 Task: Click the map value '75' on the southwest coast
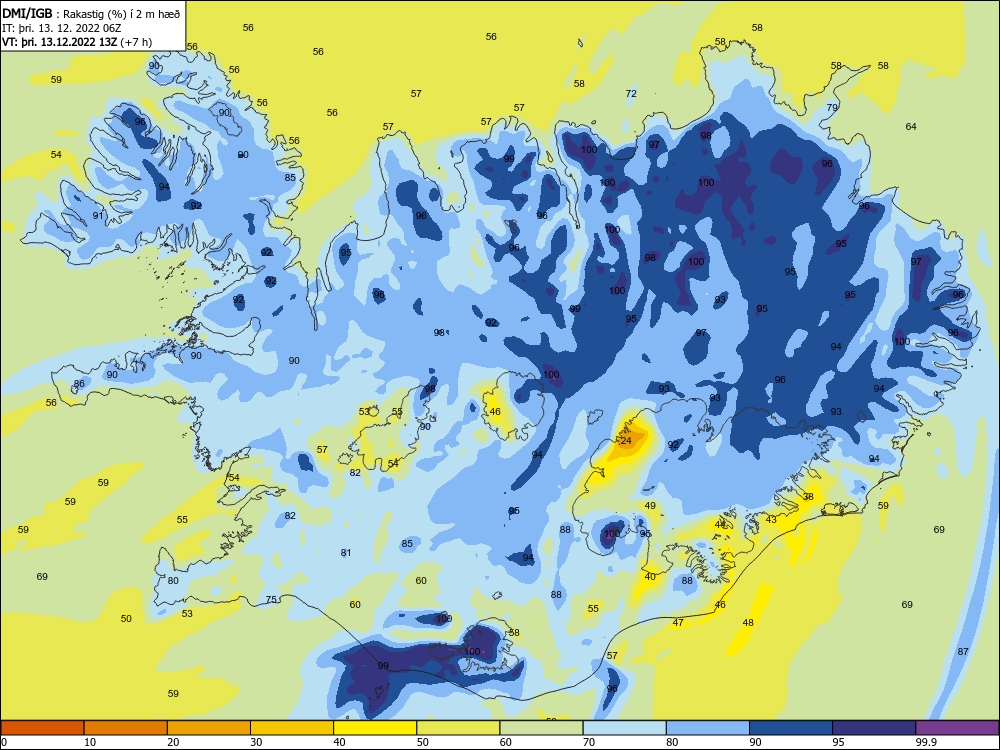click(x=272, y=599)
